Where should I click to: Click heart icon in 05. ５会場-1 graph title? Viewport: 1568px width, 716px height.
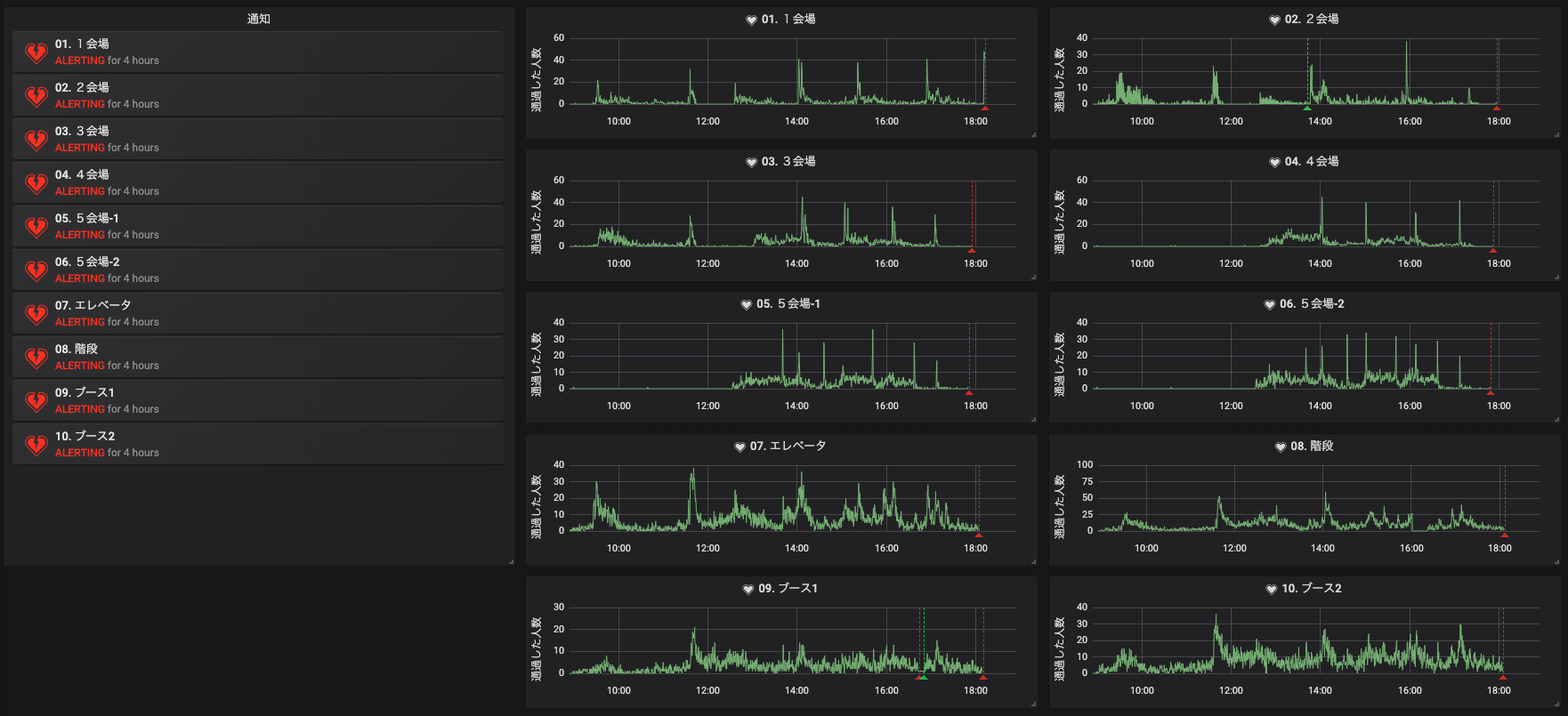[x=747, y=304]
